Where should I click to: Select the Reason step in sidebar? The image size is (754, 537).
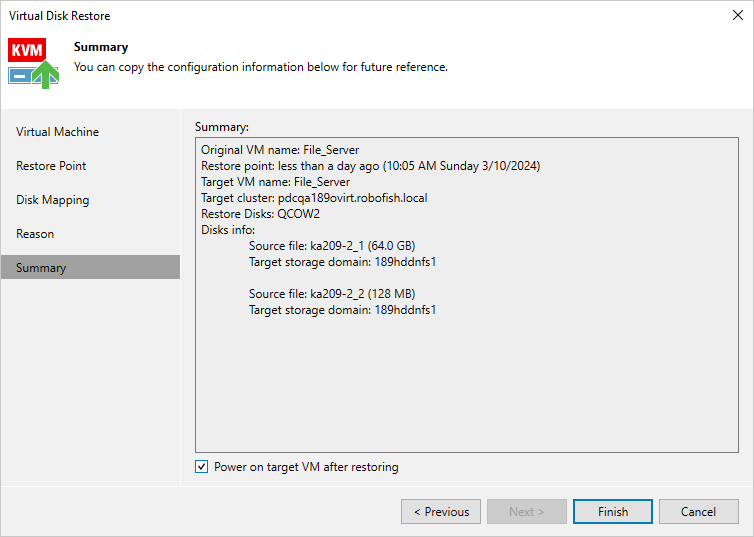coord(35,234)
